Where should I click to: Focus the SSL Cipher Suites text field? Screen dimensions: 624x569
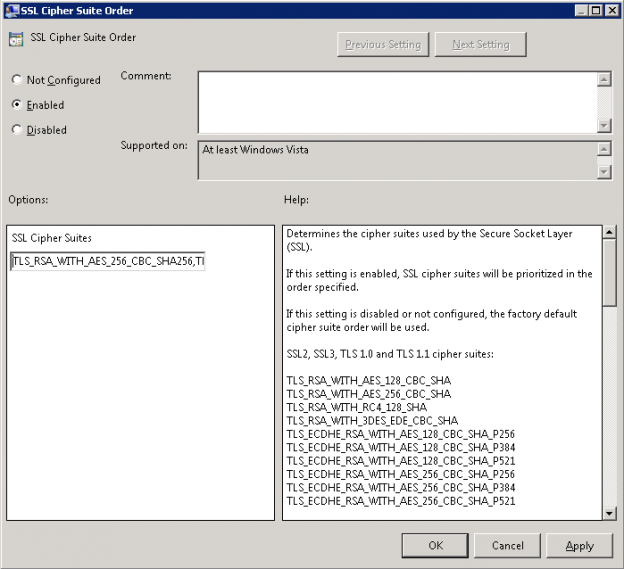tap(108, 262)
